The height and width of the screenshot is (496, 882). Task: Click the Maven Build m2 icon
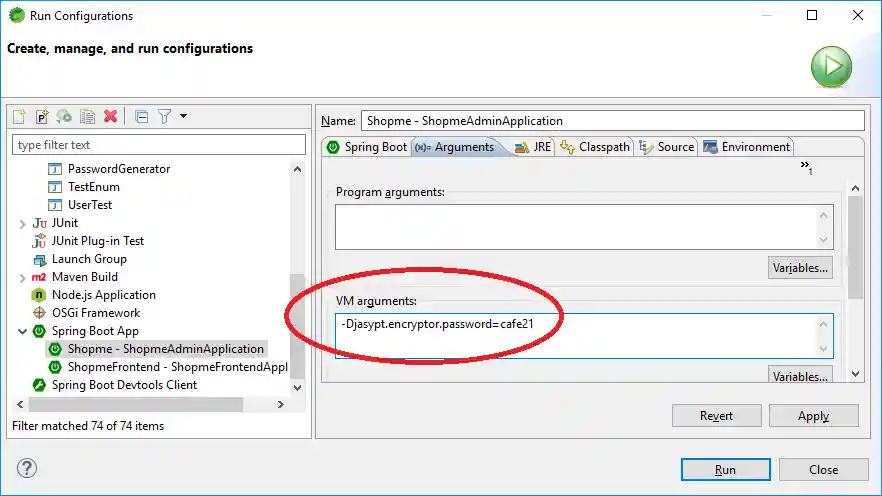click(x=39, y=277)
